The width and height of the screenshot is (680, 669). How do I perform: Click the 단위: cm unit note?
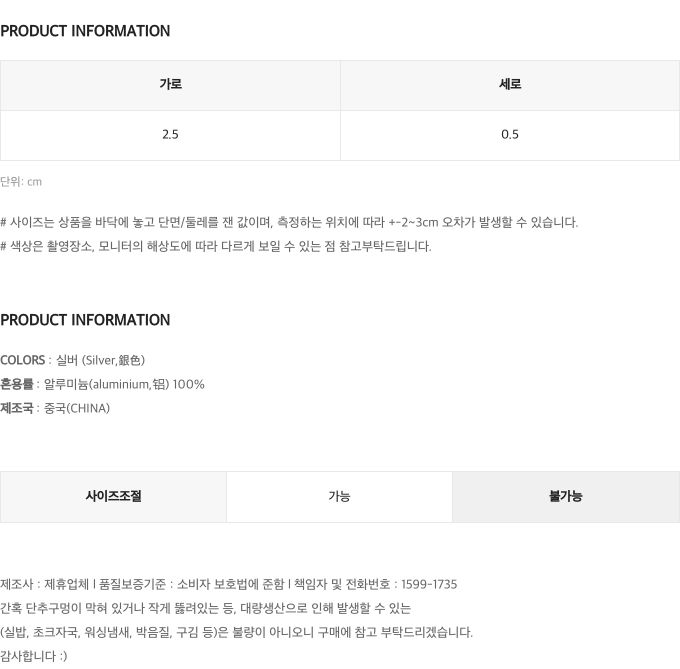tap(21, 182)
